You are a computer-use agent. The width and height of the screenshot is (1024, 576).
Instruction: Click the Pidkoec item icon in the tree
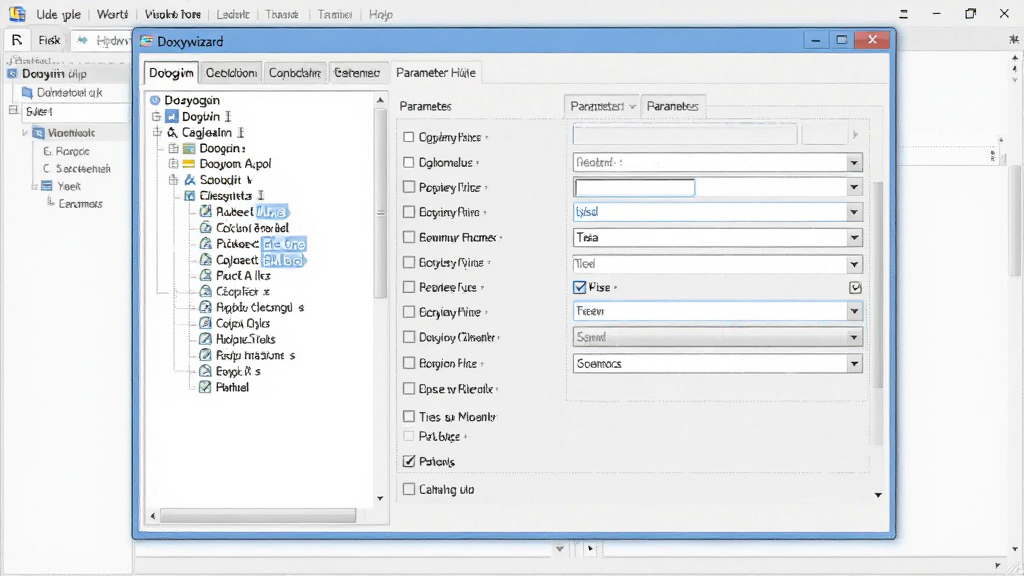[205, 244]
